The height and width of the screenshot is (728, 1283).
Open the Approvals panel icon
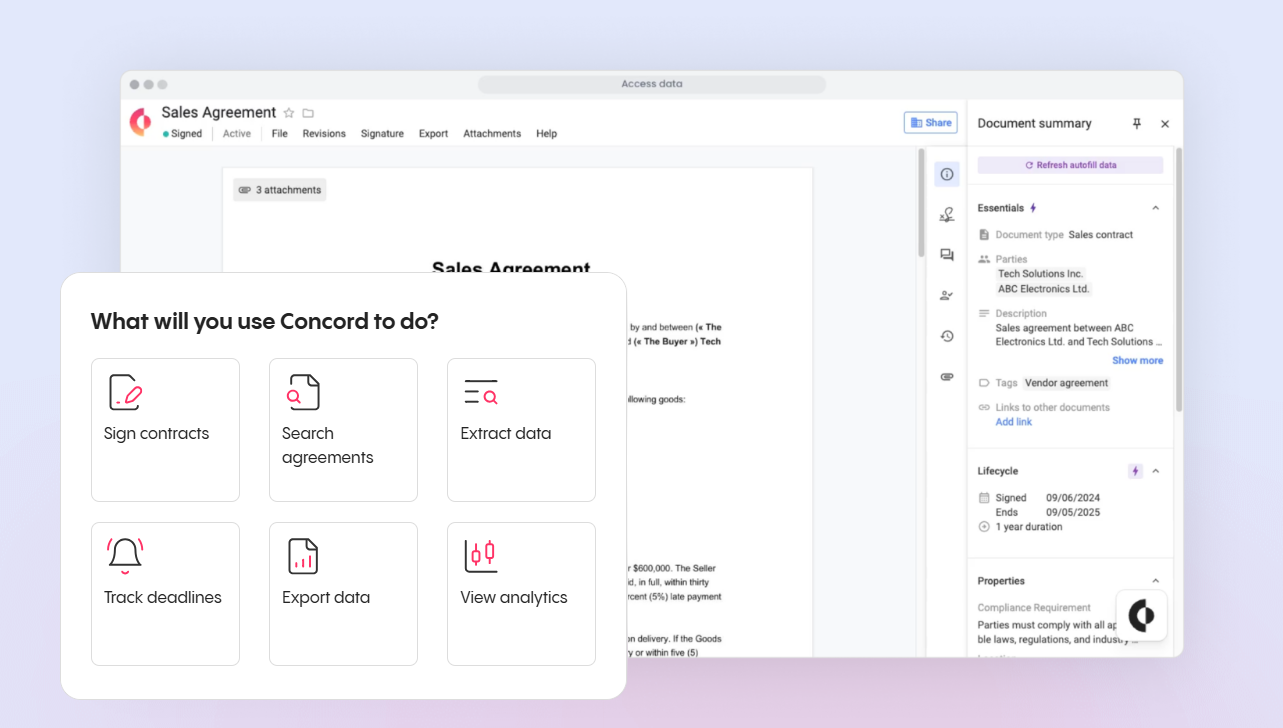(946, 295)
